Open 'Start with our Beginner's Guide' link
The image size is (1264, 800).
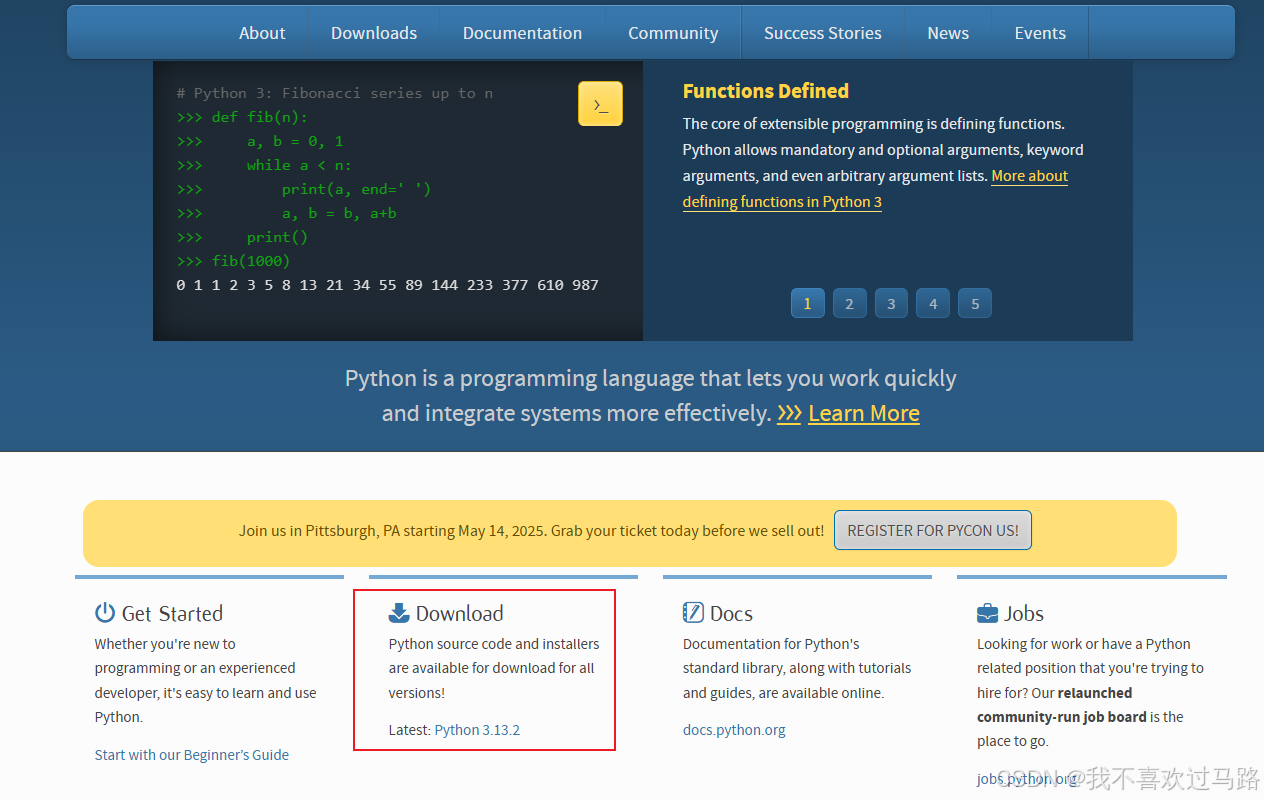(x=192, y=755)
